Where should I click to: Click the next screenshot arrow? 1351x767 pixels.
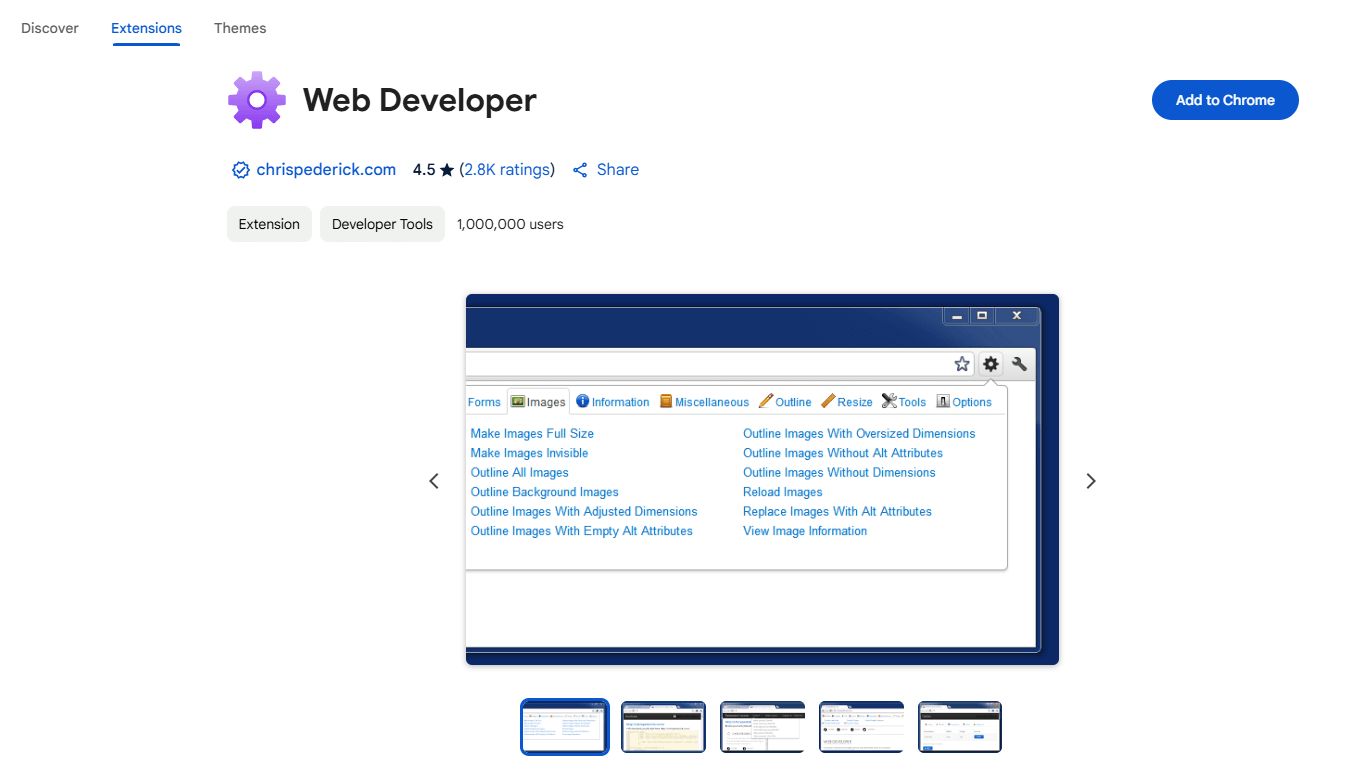1090,481
